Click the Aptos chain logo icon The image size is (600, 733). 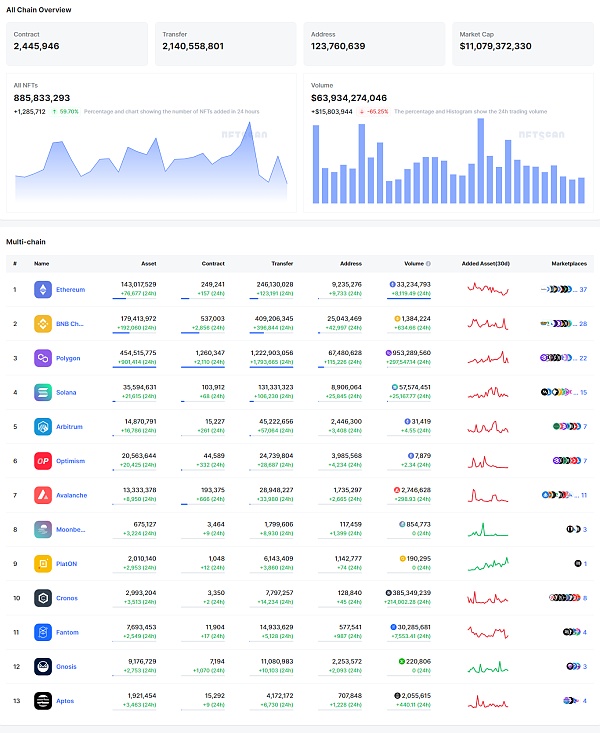pos(43,701)
